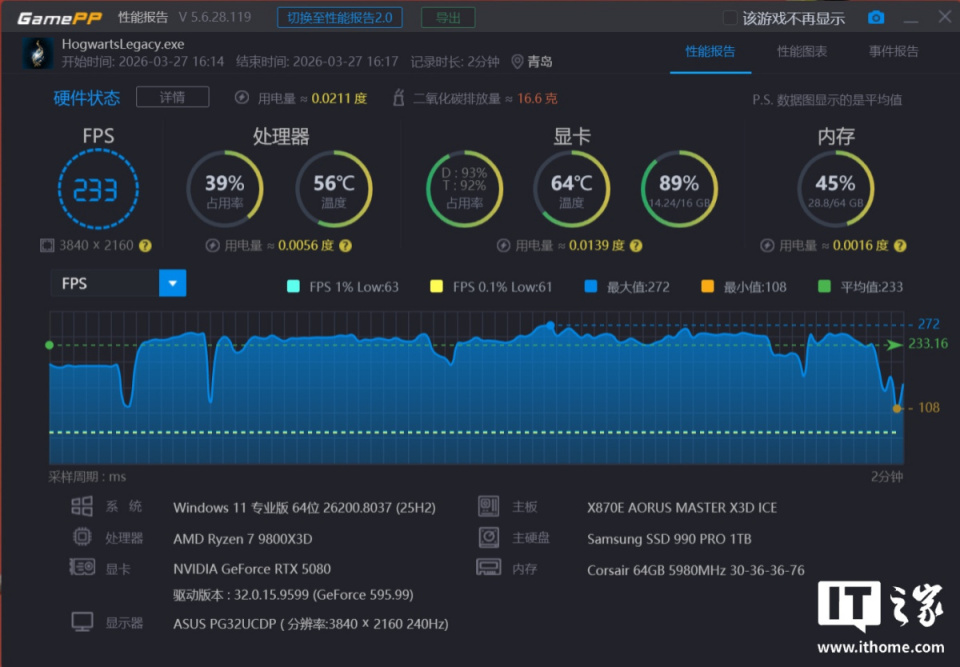Click the help icon beside 3840 x 2160 resolution
The height and width of the screenshot is (667, 960).
click(x=145, y=246)
